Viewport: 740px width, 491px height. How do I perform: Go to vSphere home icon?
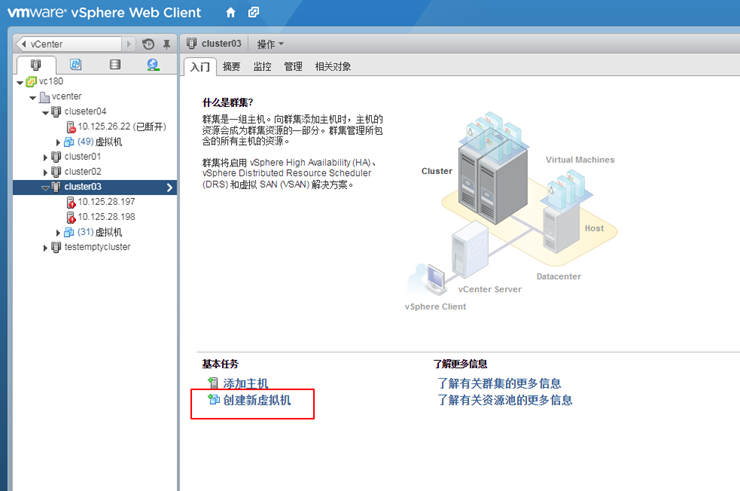coord(230,12)
